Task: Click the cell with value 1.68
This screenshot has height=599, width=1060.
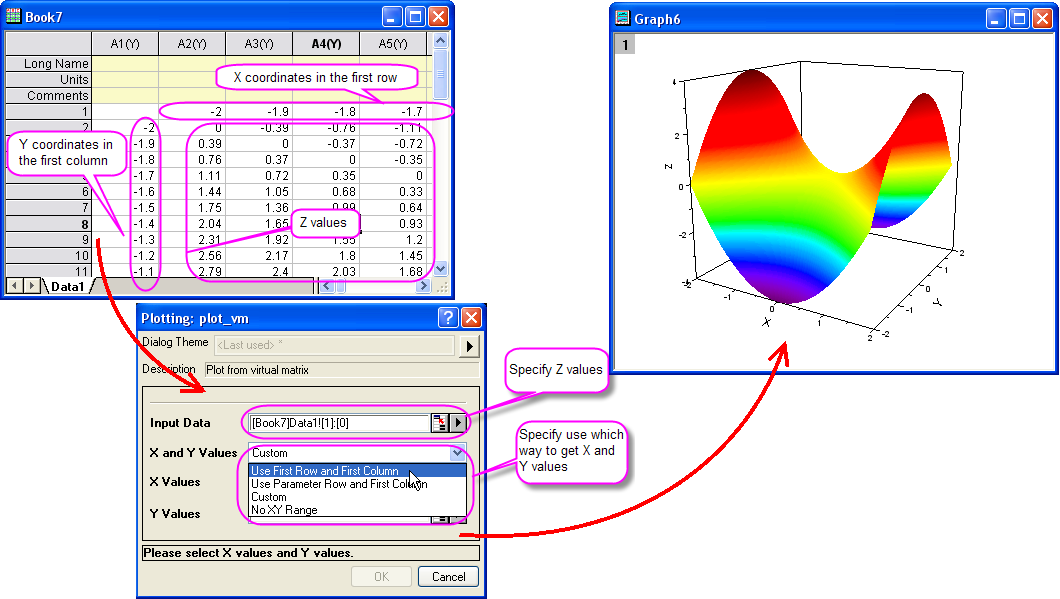Action: tap(393, 272)
